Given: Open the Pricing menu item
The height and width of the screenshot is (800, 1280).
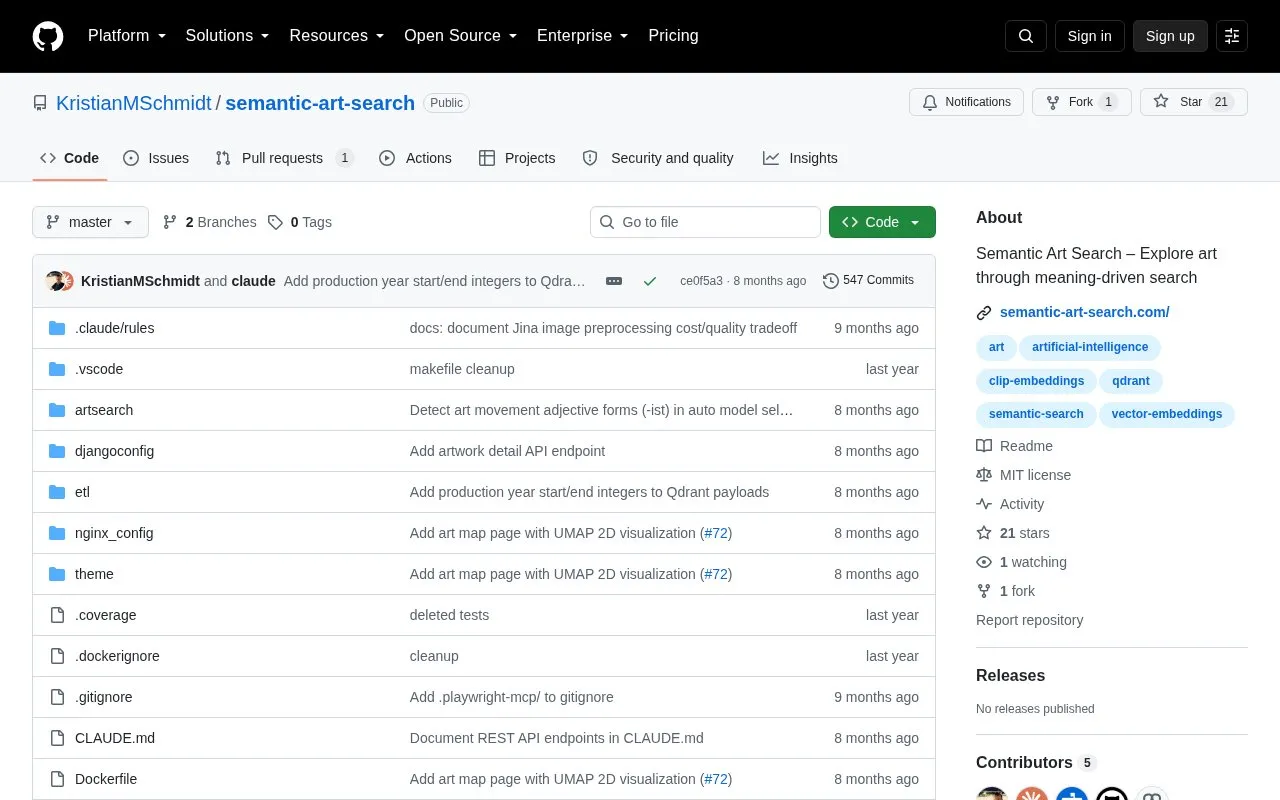Looking at the screenshot, I should (x=673, y=36).
